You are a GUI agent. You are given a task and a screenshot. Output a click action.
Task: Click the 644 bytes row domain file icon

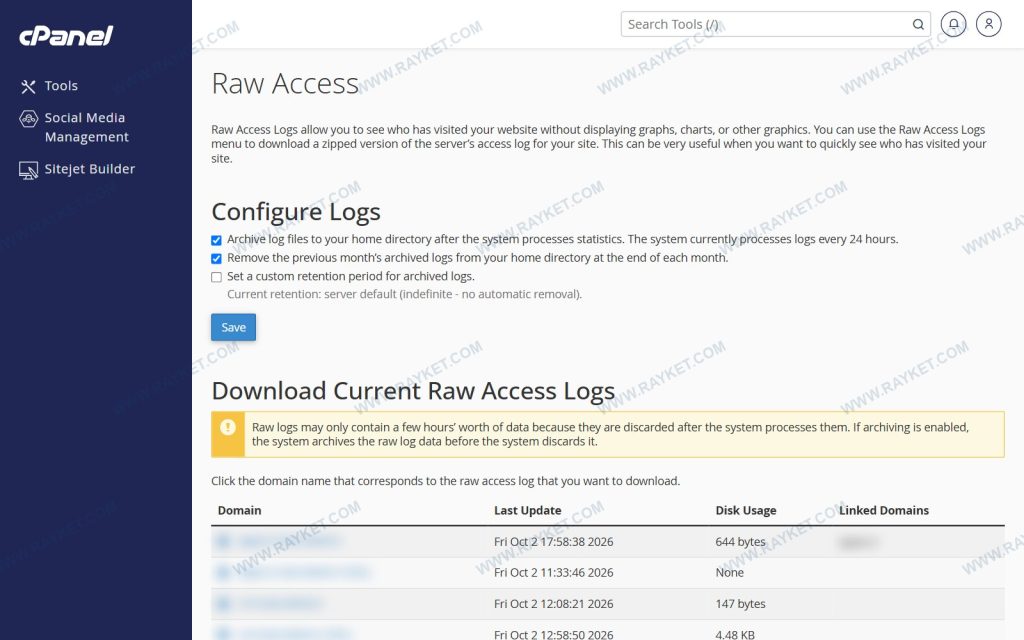pyautogui.click(x=223, y=541)
